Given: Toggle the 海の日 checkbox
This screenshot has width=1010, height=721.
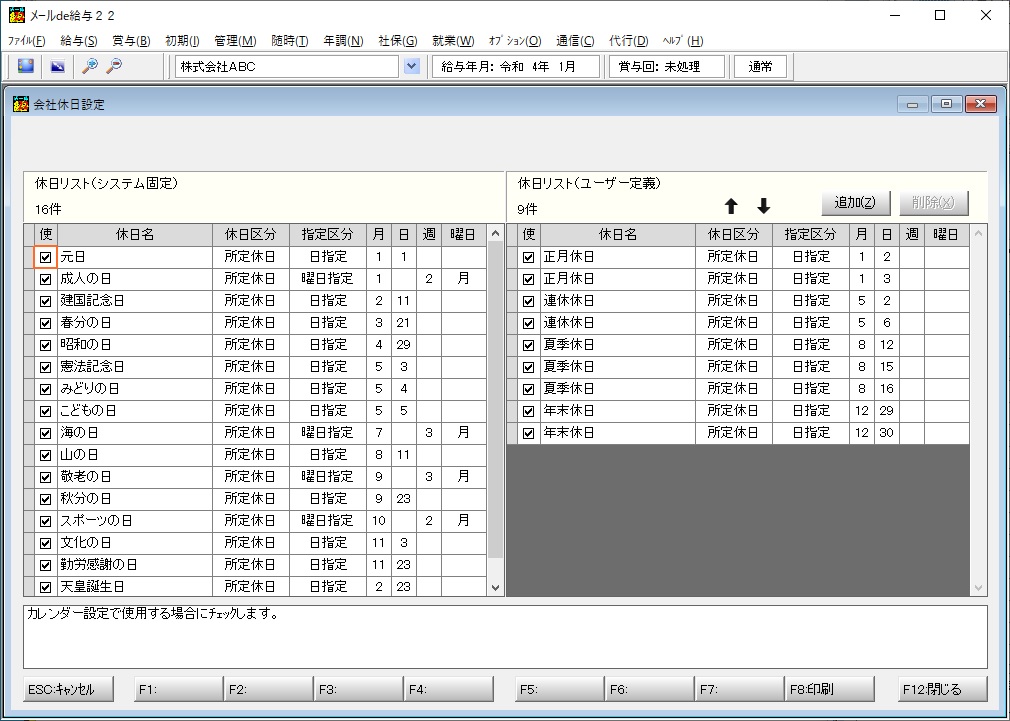Looking at the screenshot, I should [x=45, y=433].
